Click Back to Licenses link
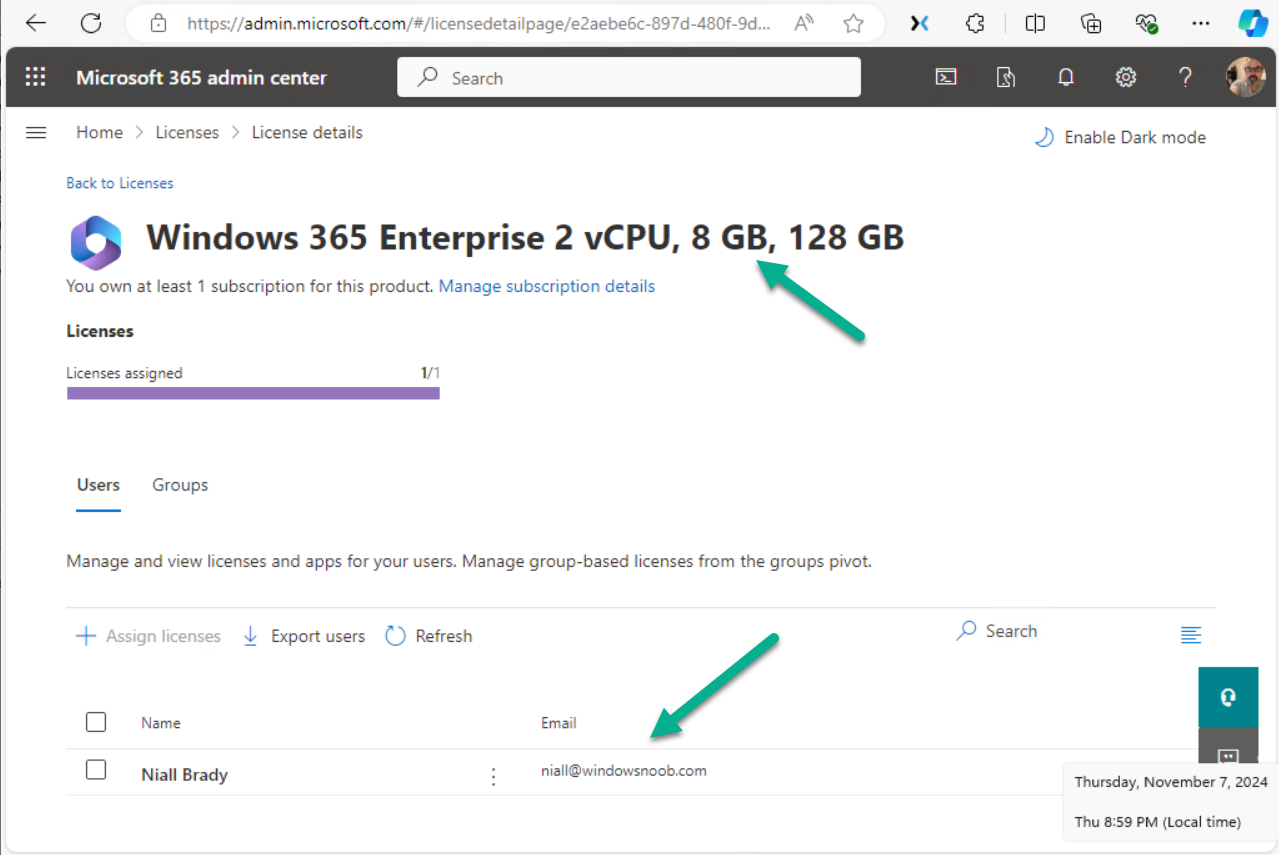This screenshot has width=1279, height=855. click(x=120, y=183)
